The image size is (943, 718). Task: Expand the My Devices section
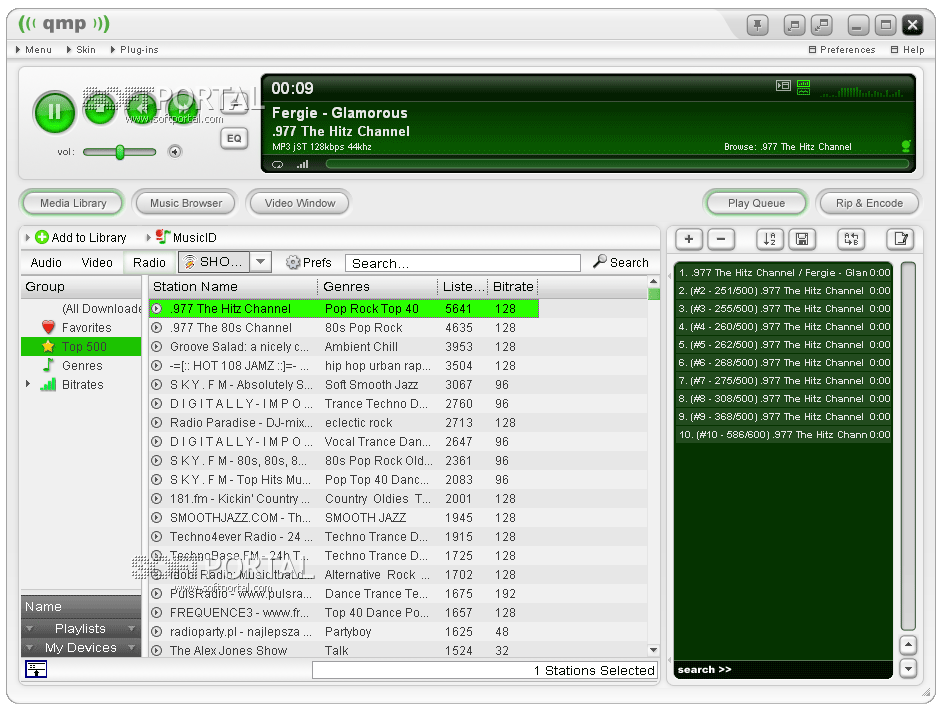(x=81, y=648)
